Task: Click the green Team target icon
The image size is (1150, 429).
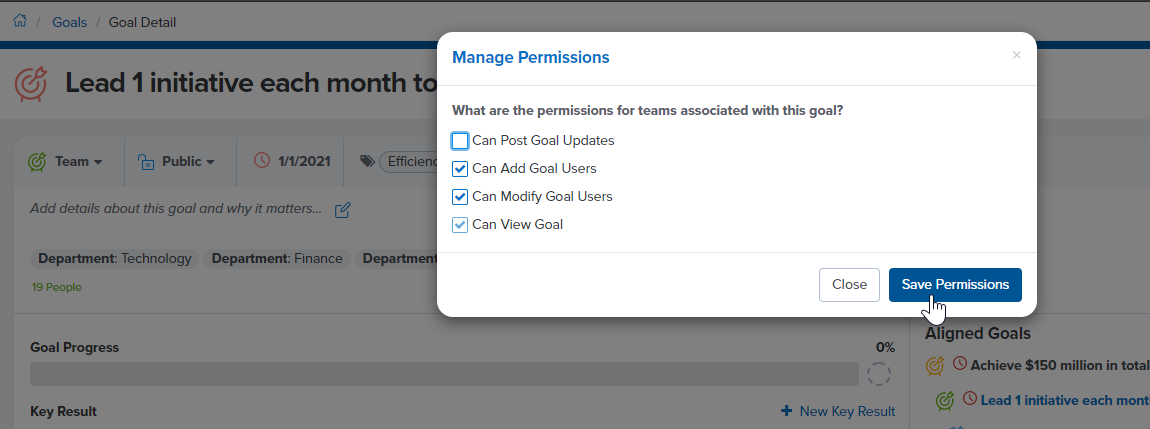Action: [37, 161]
